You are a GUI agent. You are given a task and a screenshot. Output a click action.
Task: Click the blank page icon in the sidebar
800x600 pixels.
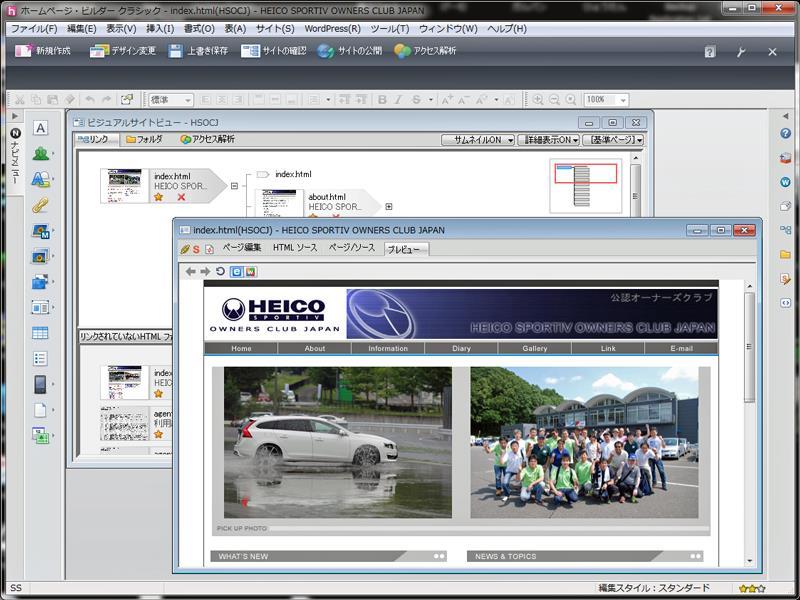40,410
